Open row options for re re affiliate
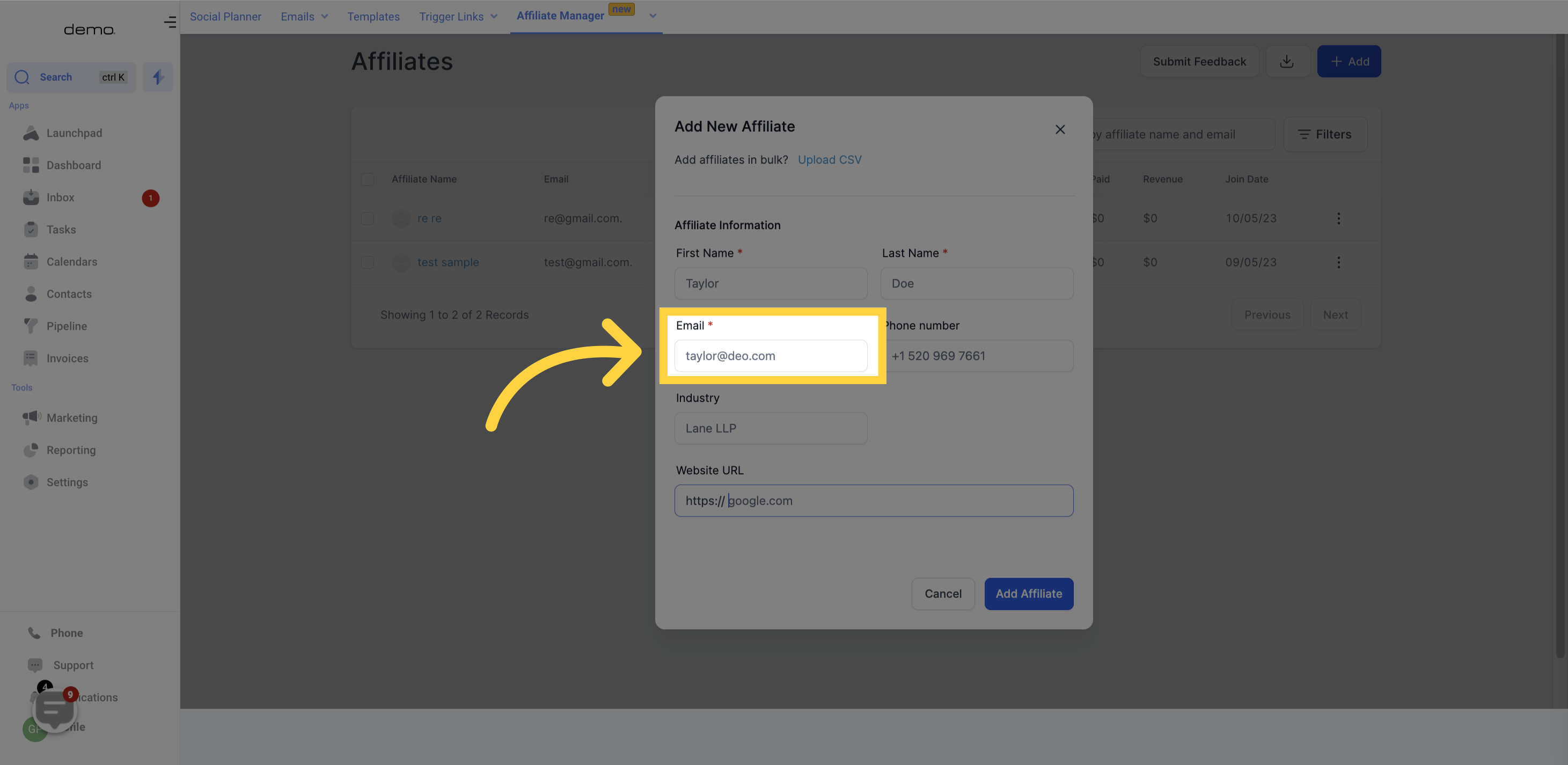The image size is (1568, 765). click(x=1338, y=218)
